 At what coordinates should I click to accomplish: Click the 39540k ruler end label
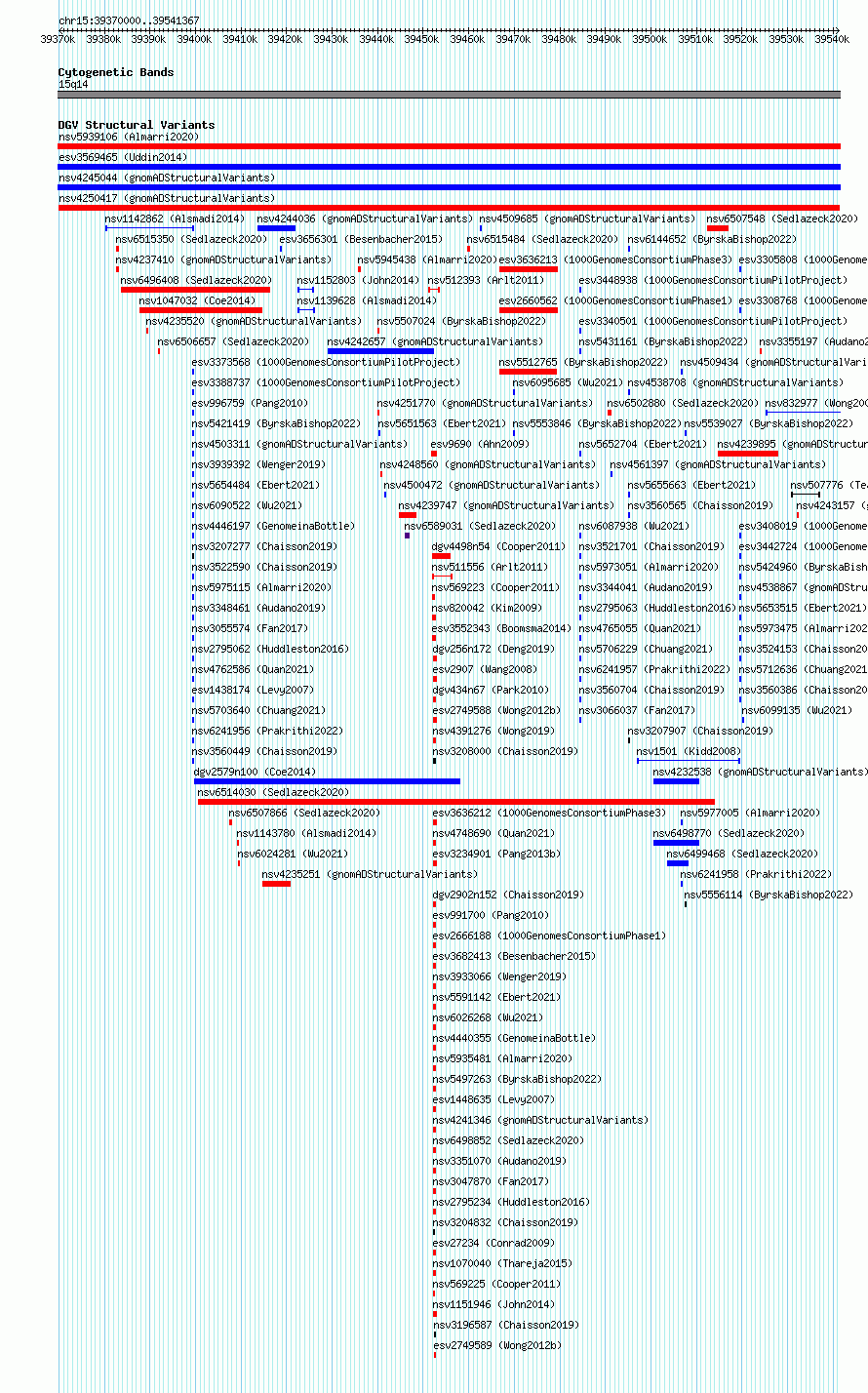point(832,39)
